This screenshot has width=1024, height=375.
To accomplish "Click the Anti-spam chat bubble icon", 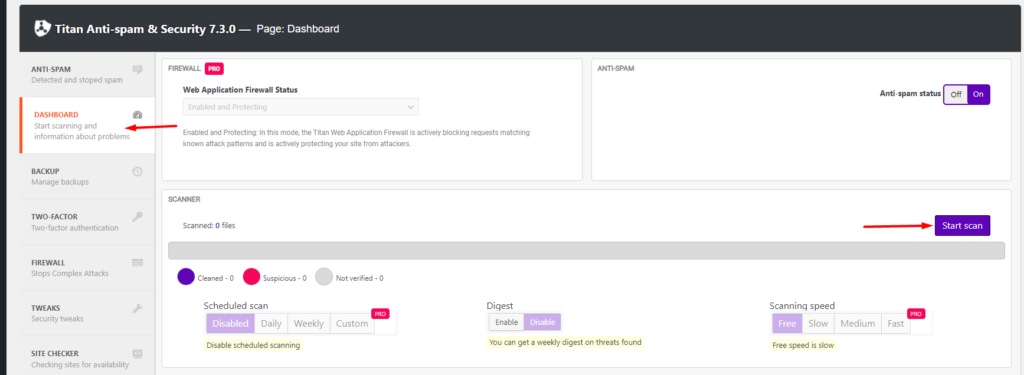I will pos(137,69).
